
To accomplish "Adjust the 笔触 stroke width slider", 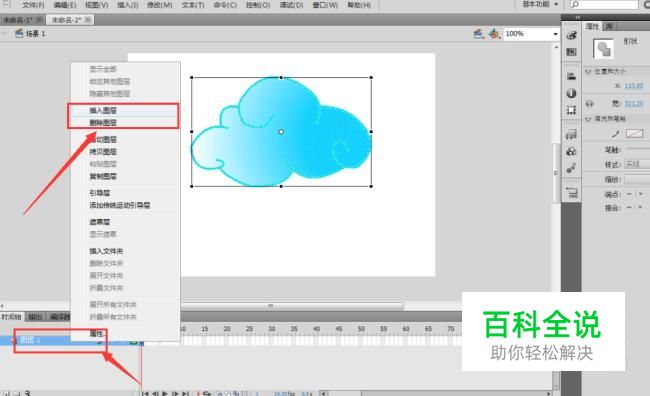I will pos(638,149).
